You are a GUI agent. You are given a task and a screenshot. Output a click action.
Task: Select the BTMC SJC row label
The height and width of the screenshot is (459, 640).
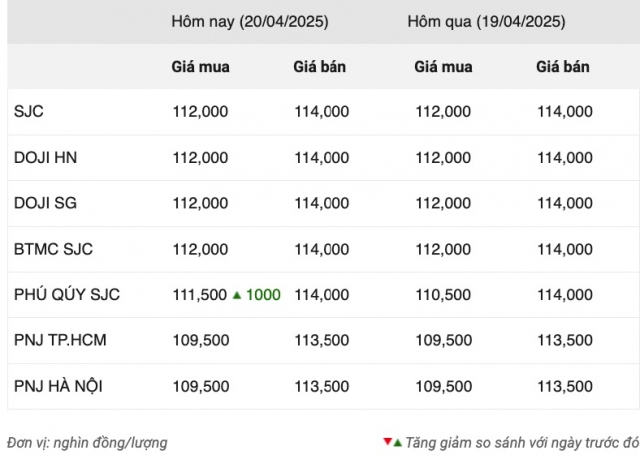(x=53, y=249)
